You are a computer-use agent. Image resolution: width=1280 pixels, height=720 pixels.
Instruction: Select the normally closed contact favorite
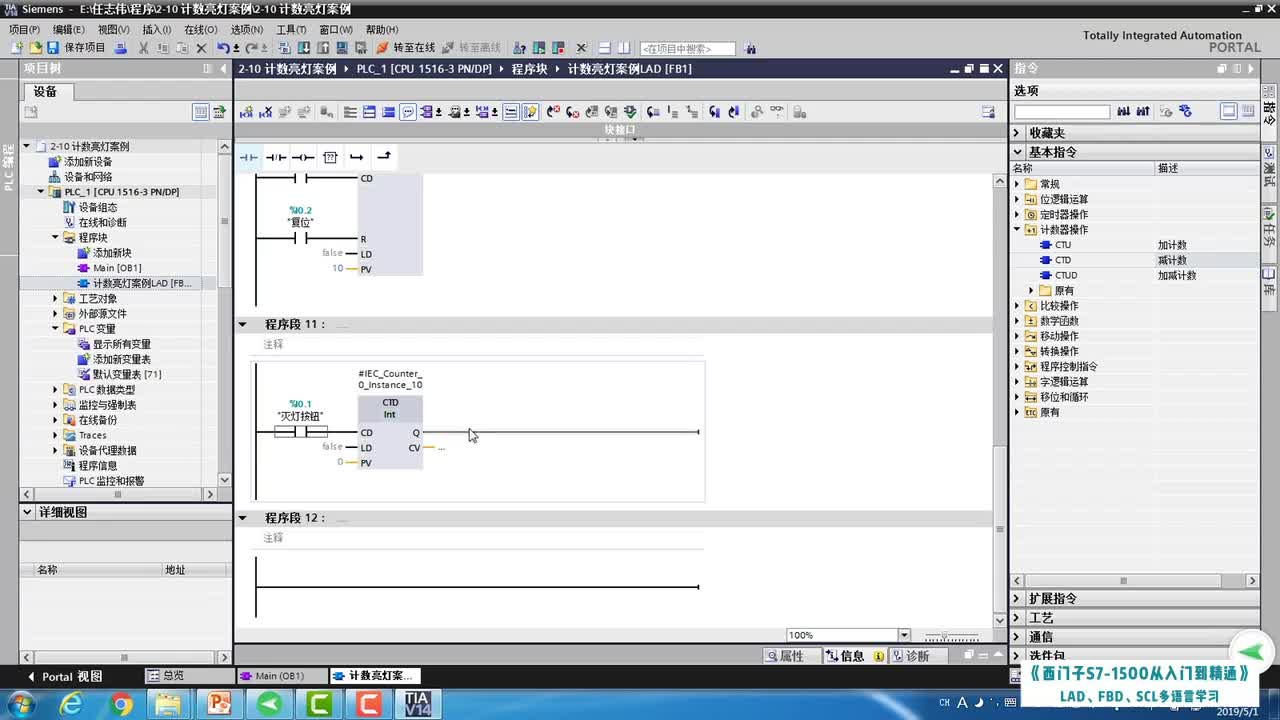pyautogui.click(x=276, y=157)
